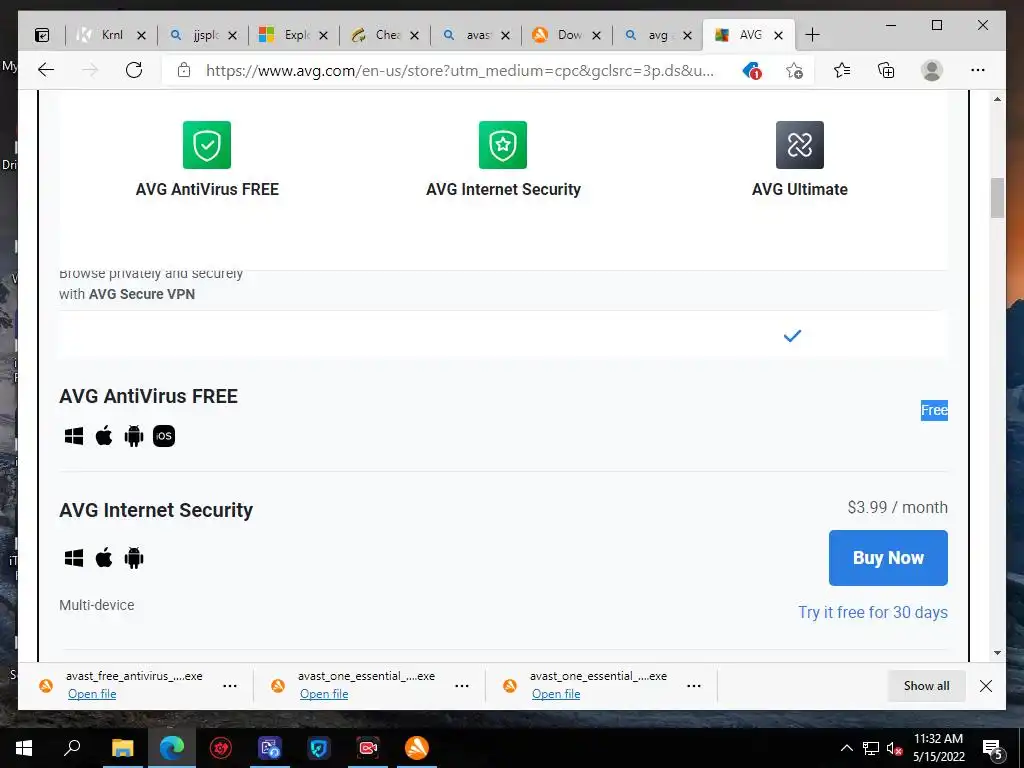Click the scrollbar up arrow
1024x768 pixels.
point(997,99)
